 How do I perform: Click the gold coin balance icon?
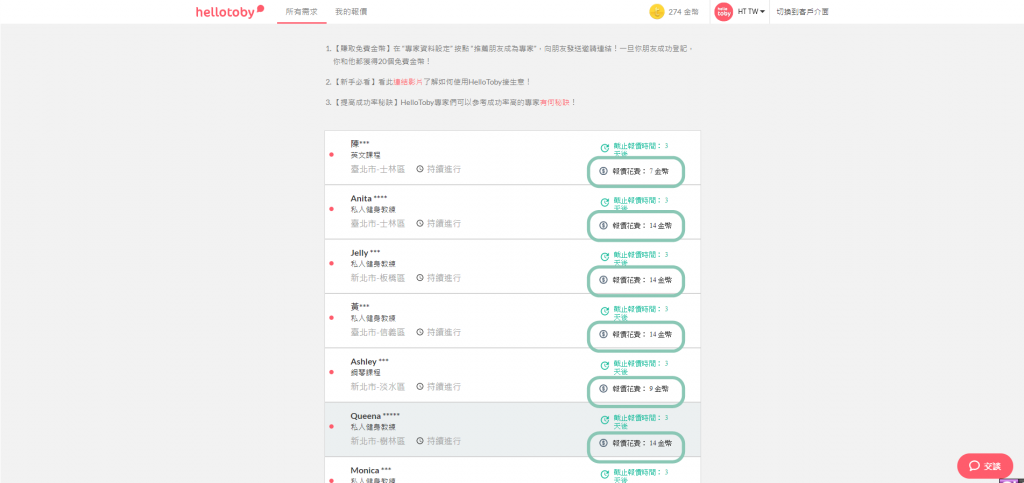pos(657,12)
